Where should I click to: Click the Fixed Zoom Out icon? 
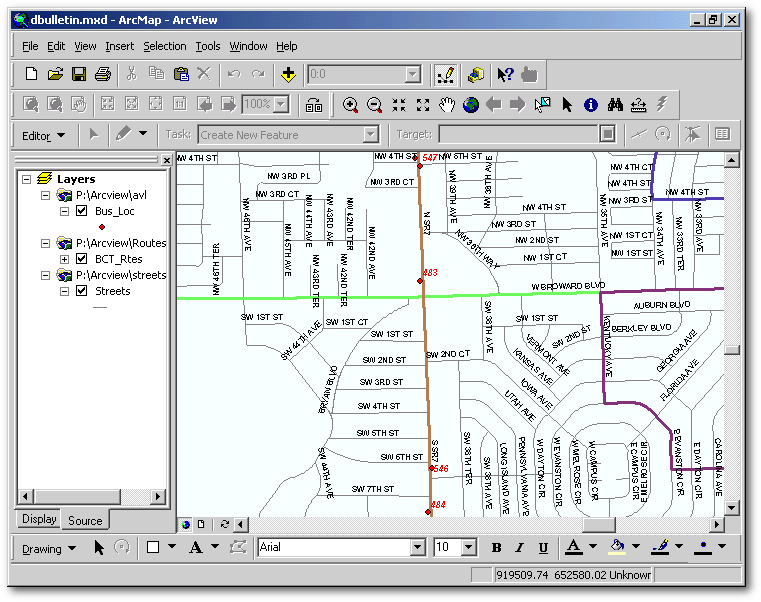pyautogui.click(x=423, y=105)
